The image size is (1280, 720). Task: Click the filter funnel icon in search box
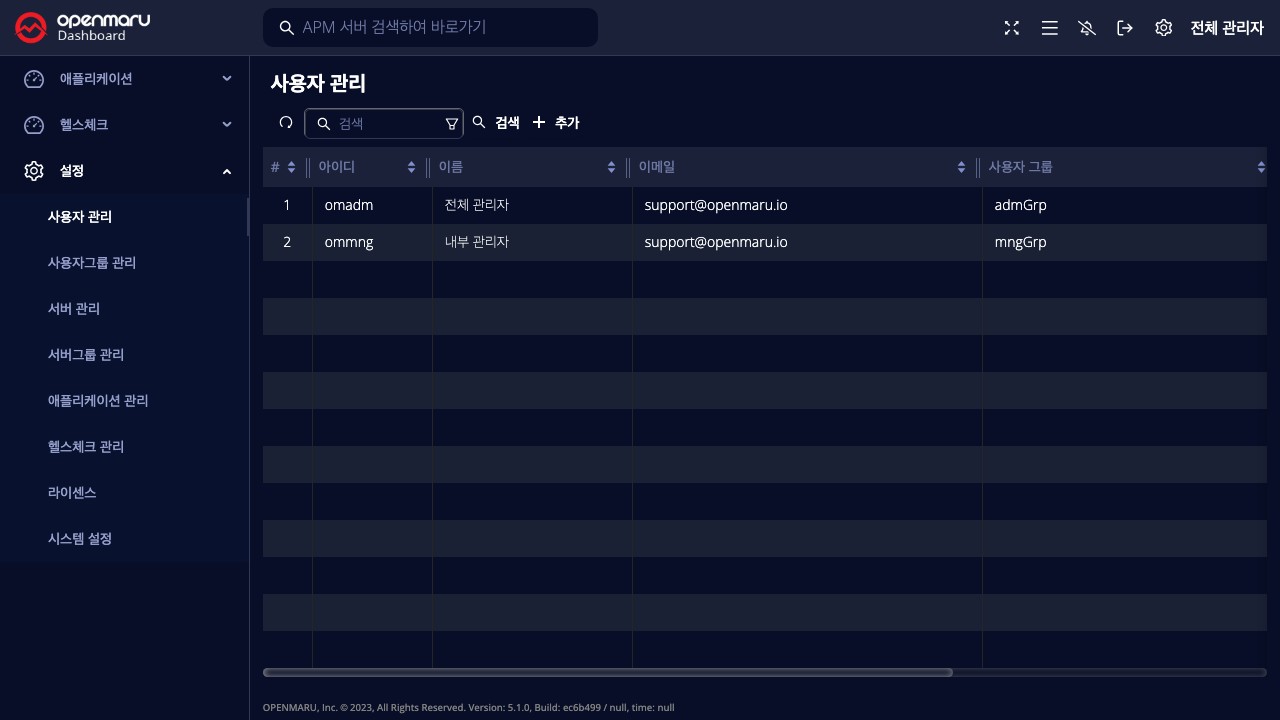(x=451, y=124)
